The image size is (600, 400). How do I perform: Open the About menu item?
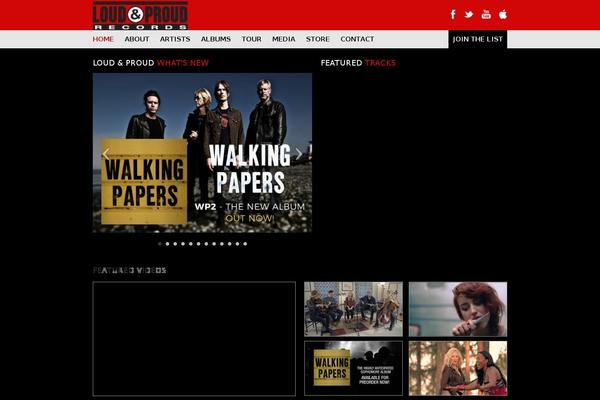137,39
